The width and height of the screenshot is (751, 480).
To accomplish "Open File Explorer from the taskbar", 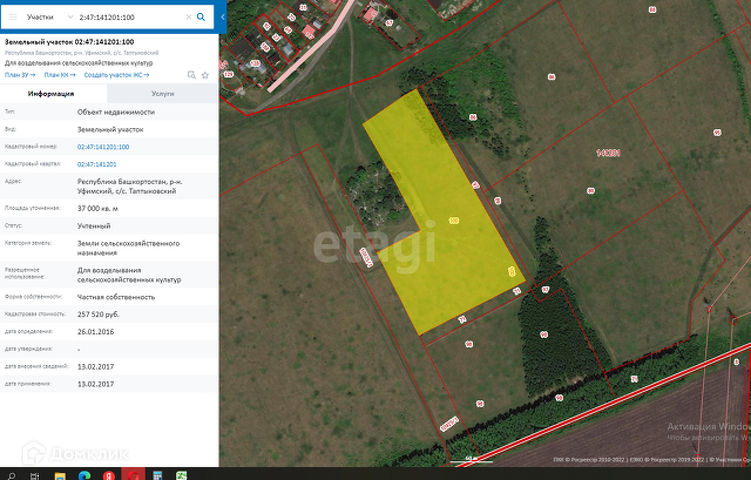I will (58, 474).
